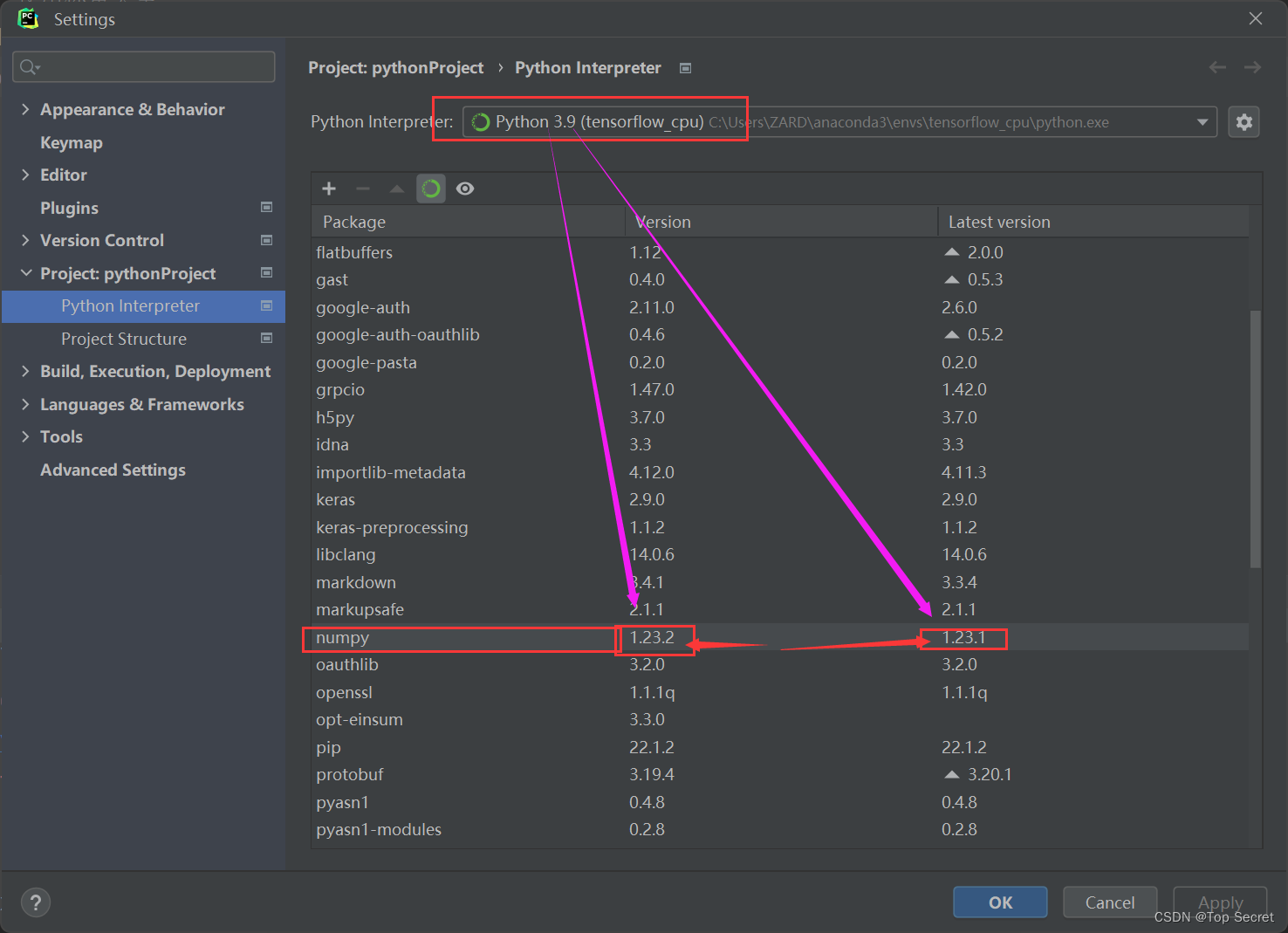Click the upgrade arrow beside google-auth-oauthlib 0.5.2

point(952,334)
